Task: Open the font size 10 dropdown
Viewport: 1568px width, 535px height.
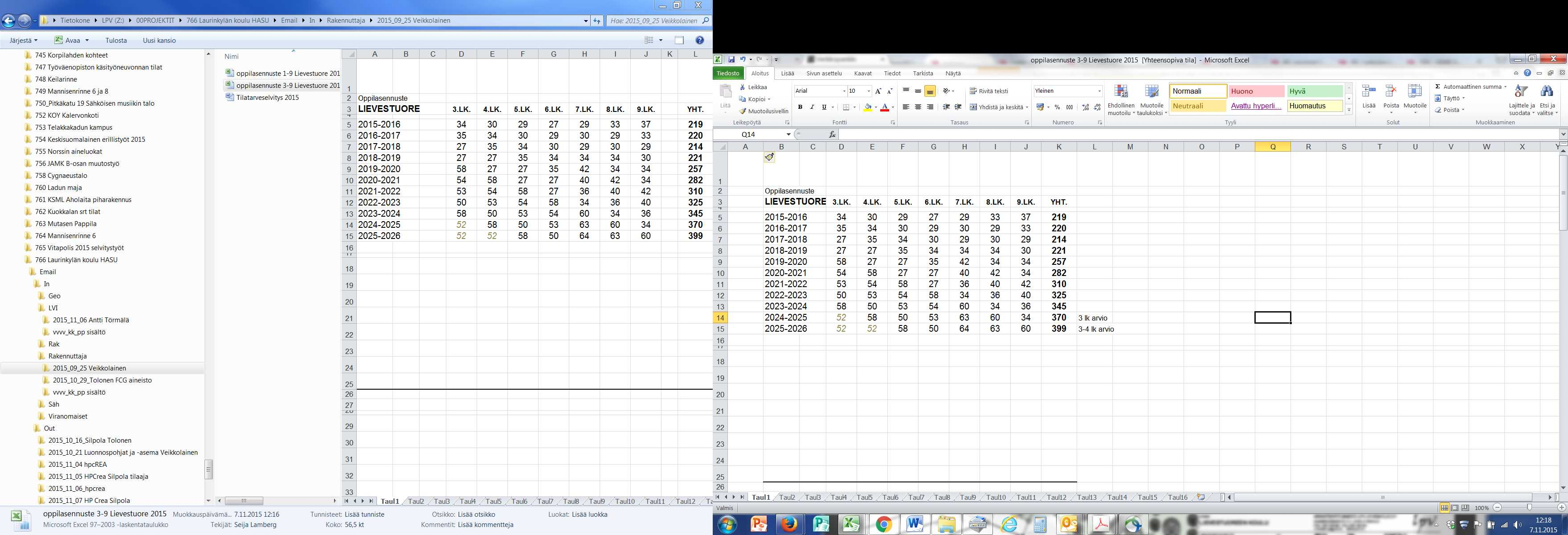Action: tap(868, 91)
